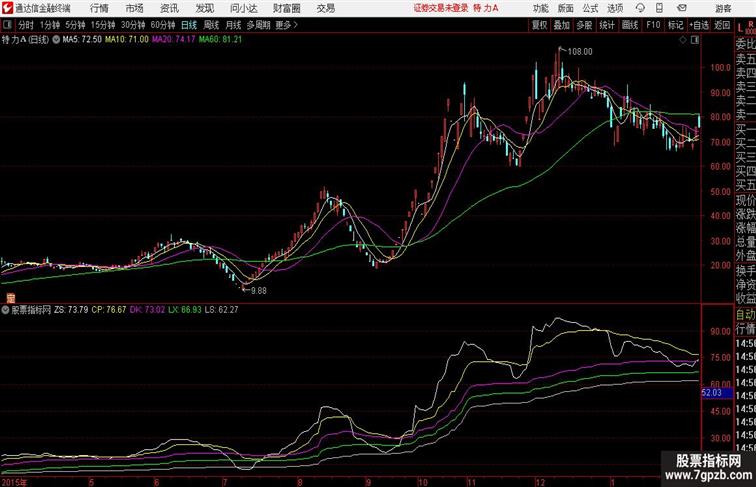Click the diamond icon at chart top-right
Screen dimensions: 756x487
click(683, 40)
